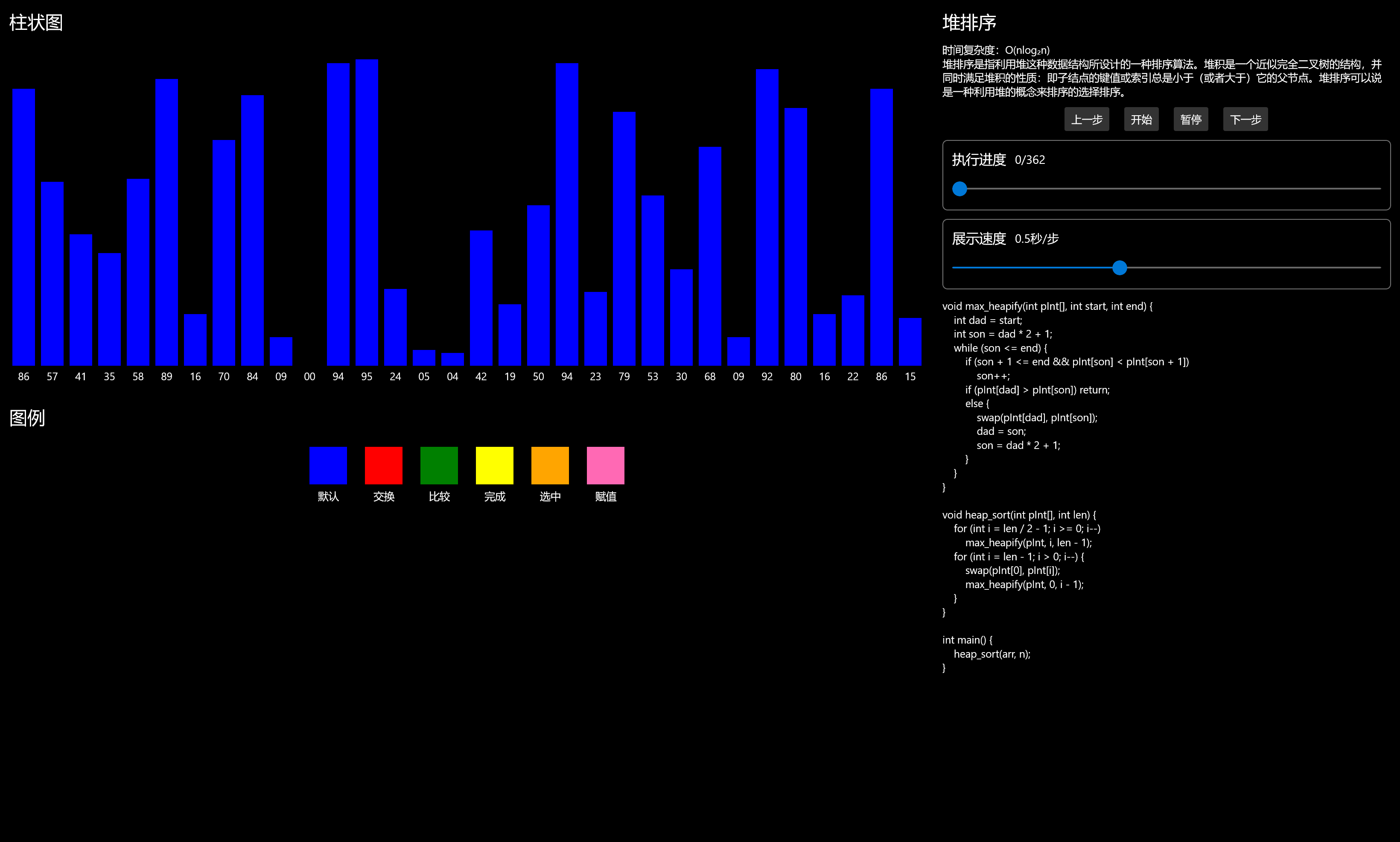Click the yellow 完成 legend swatch
The width and height of the screenshot is (1400, 842).
pos(494,465)
